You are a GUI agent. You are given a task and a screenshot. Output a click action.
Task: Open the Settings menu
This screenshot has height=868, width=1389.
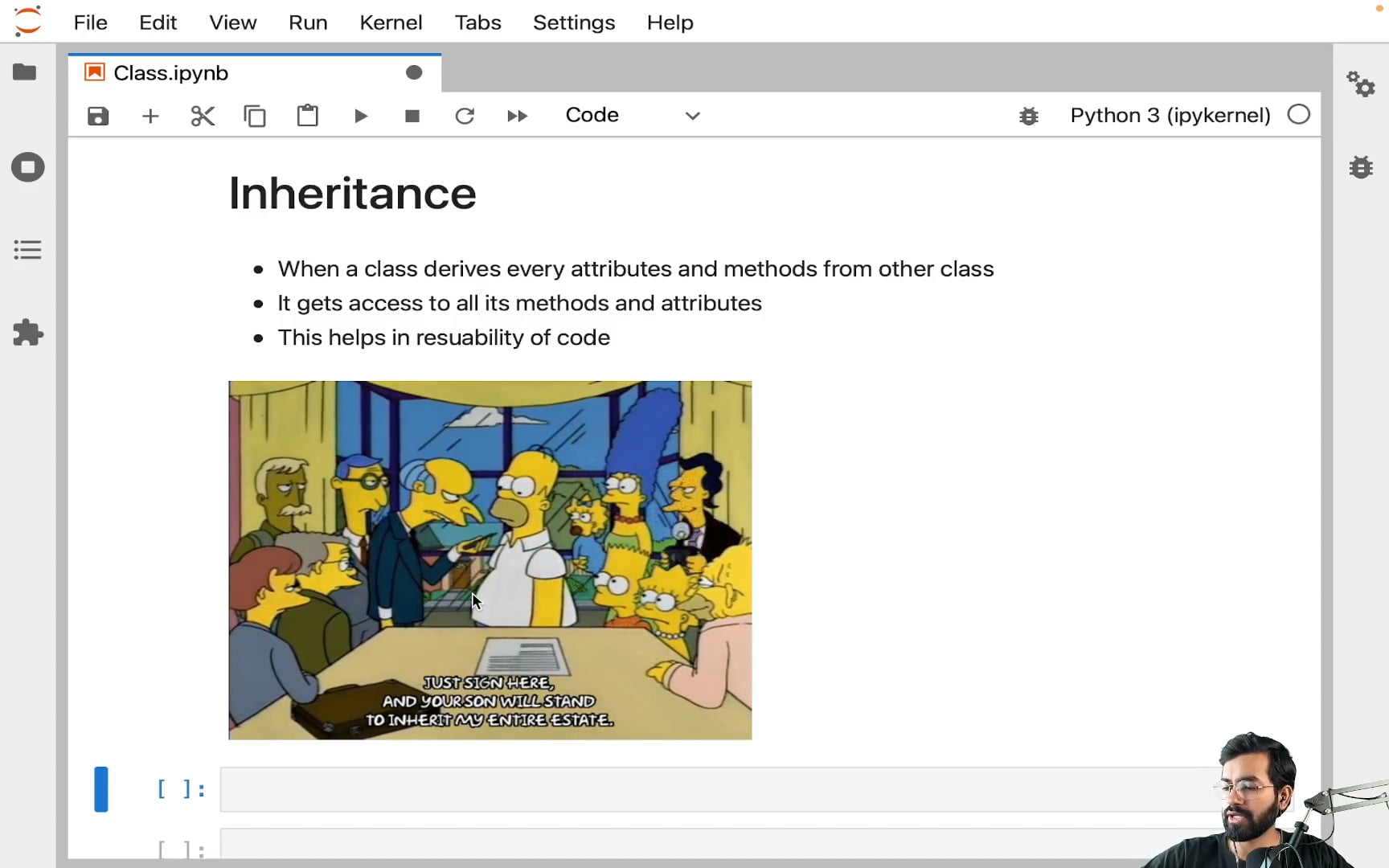pos(574,23)
